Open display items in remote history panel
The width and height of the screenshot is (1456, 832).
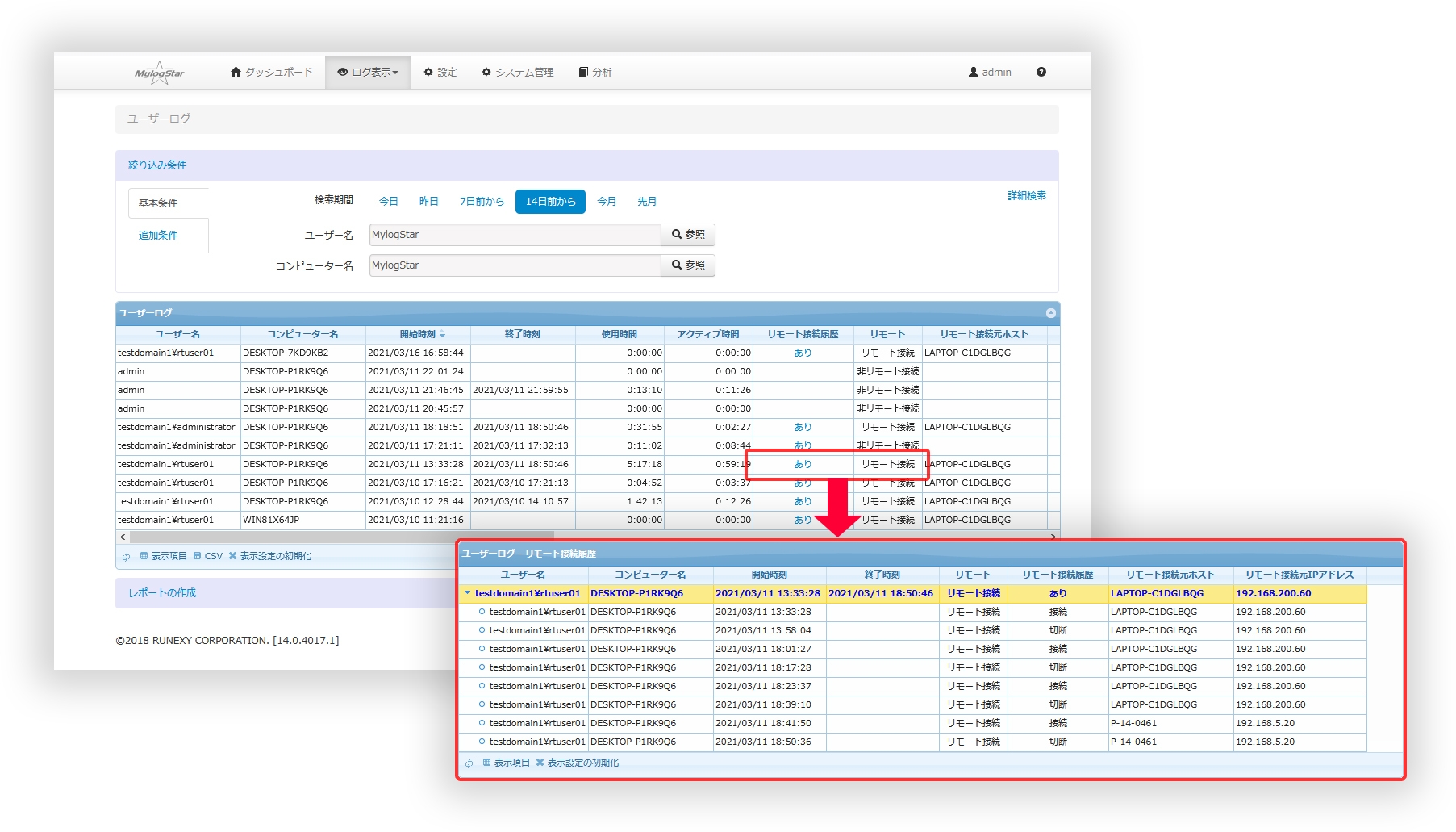(x=507, y=763)
